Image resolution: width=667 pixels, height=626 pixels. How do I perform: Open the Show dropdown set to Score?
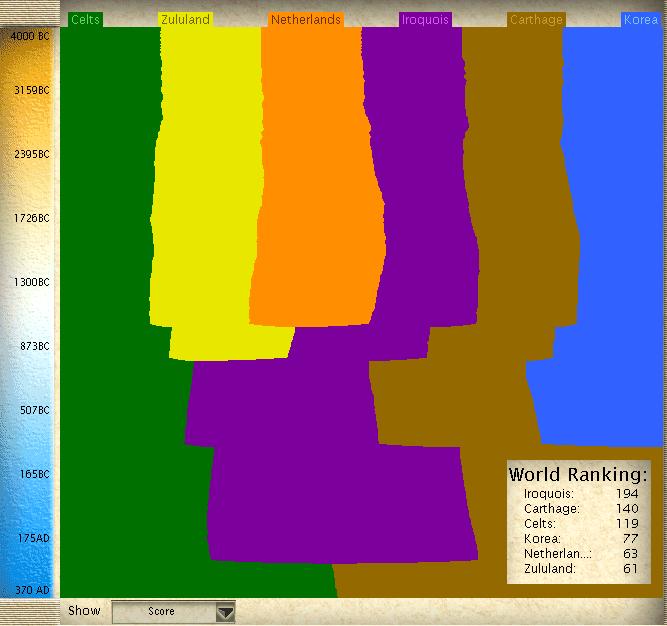click(x=174, y=612)
